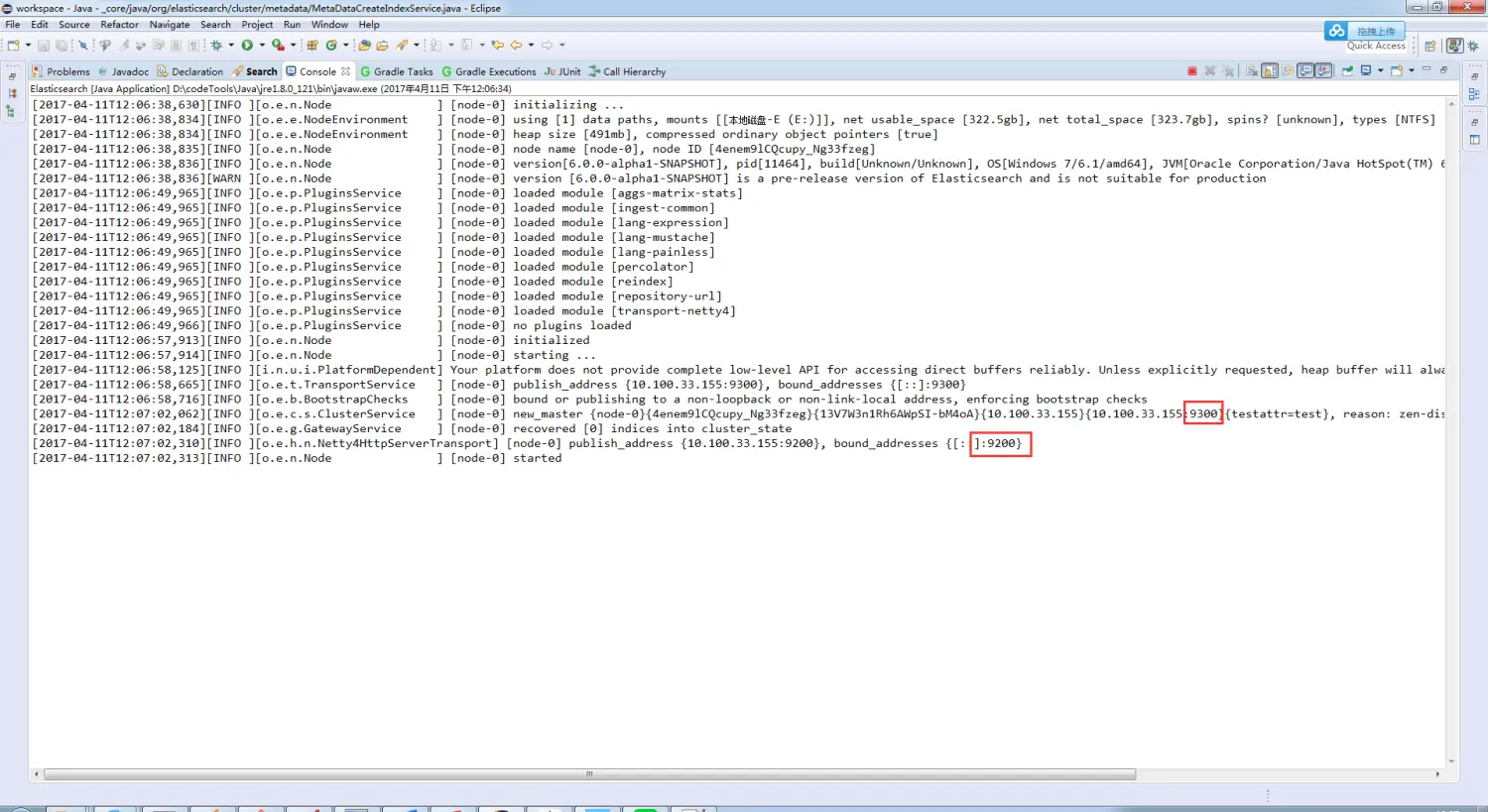Click the '[node-0] started' log line
Image resolution: width=1488 pixels, height=812 pixels.
(x=297, y=458)
